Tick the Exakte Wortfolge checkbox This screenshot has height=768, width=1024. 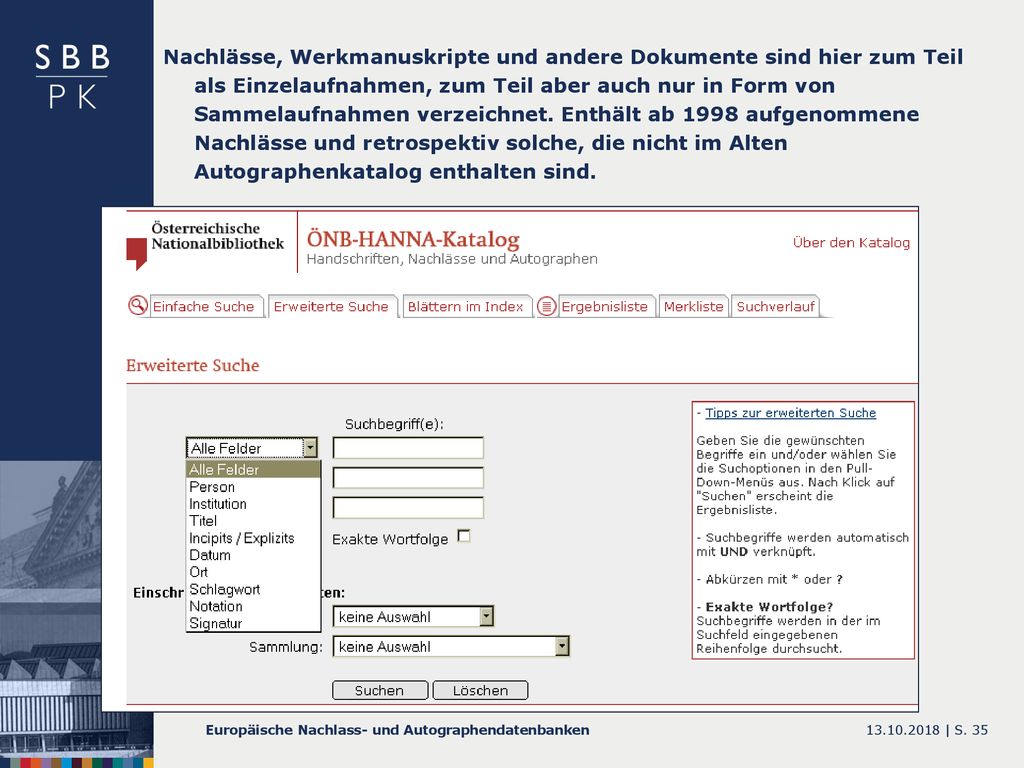click(464, 536)
